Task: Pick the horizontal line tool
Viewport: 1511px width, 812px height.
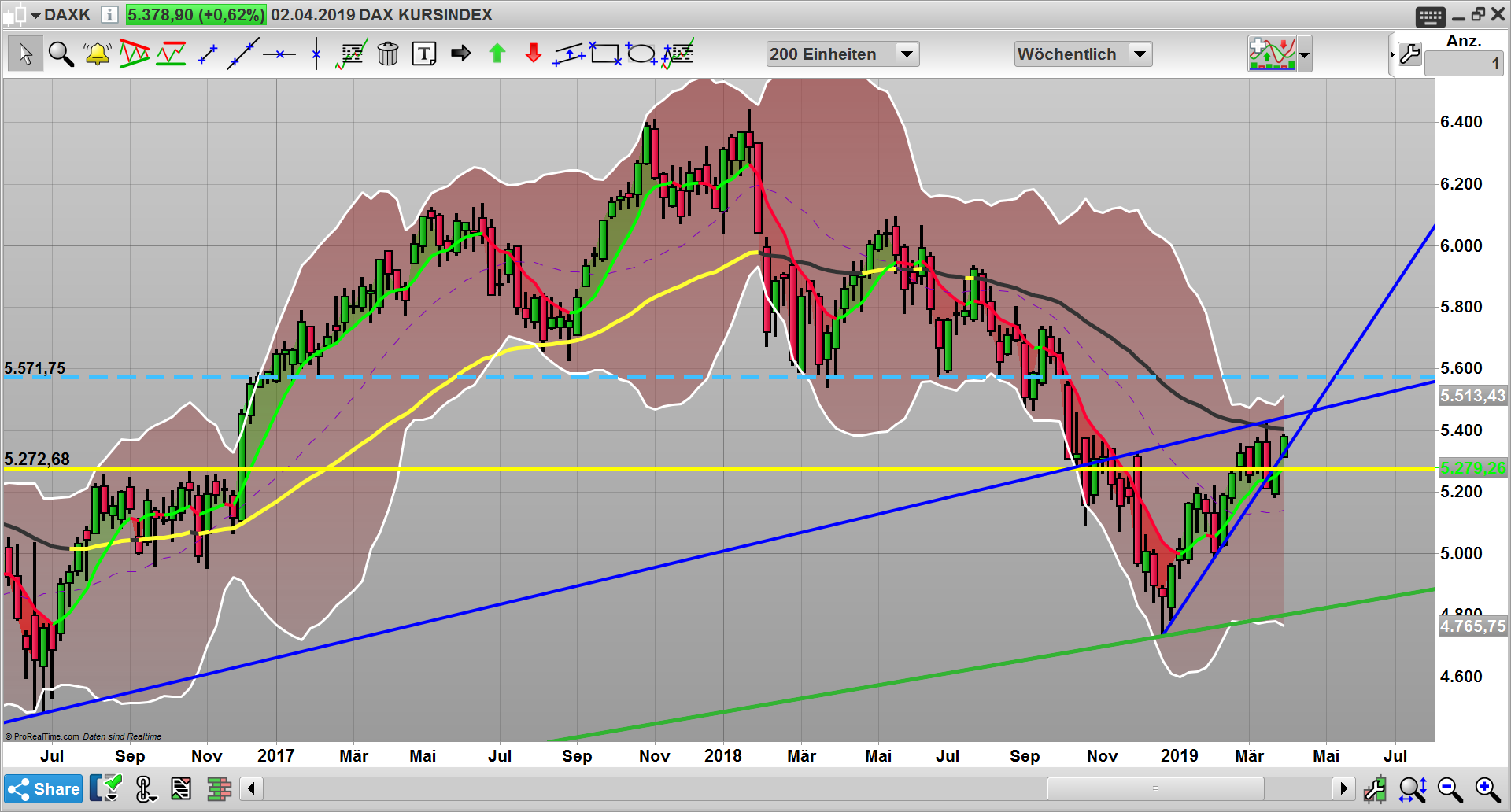Action: coord(279,54)
